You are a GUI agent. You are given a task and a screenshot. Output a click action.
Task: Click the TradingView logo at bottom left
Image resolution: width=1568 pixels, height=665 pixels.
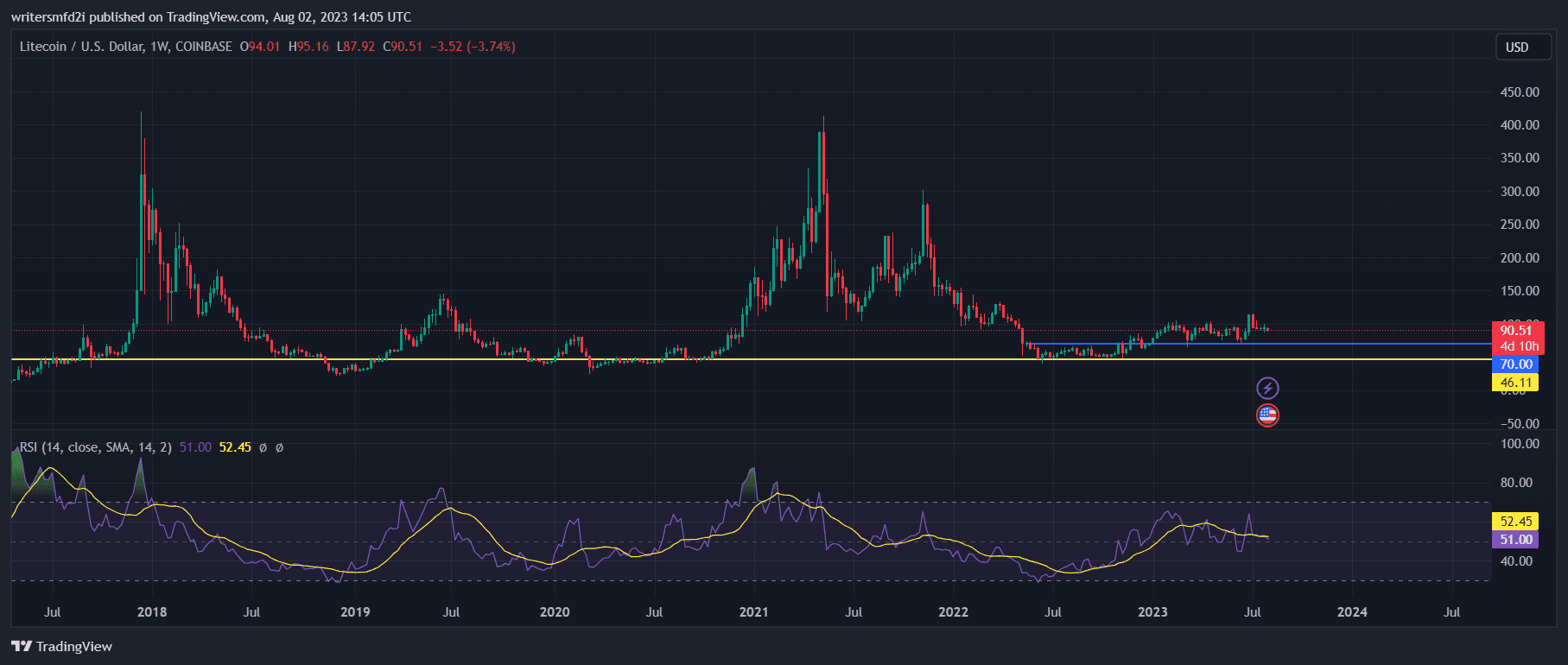62,646
